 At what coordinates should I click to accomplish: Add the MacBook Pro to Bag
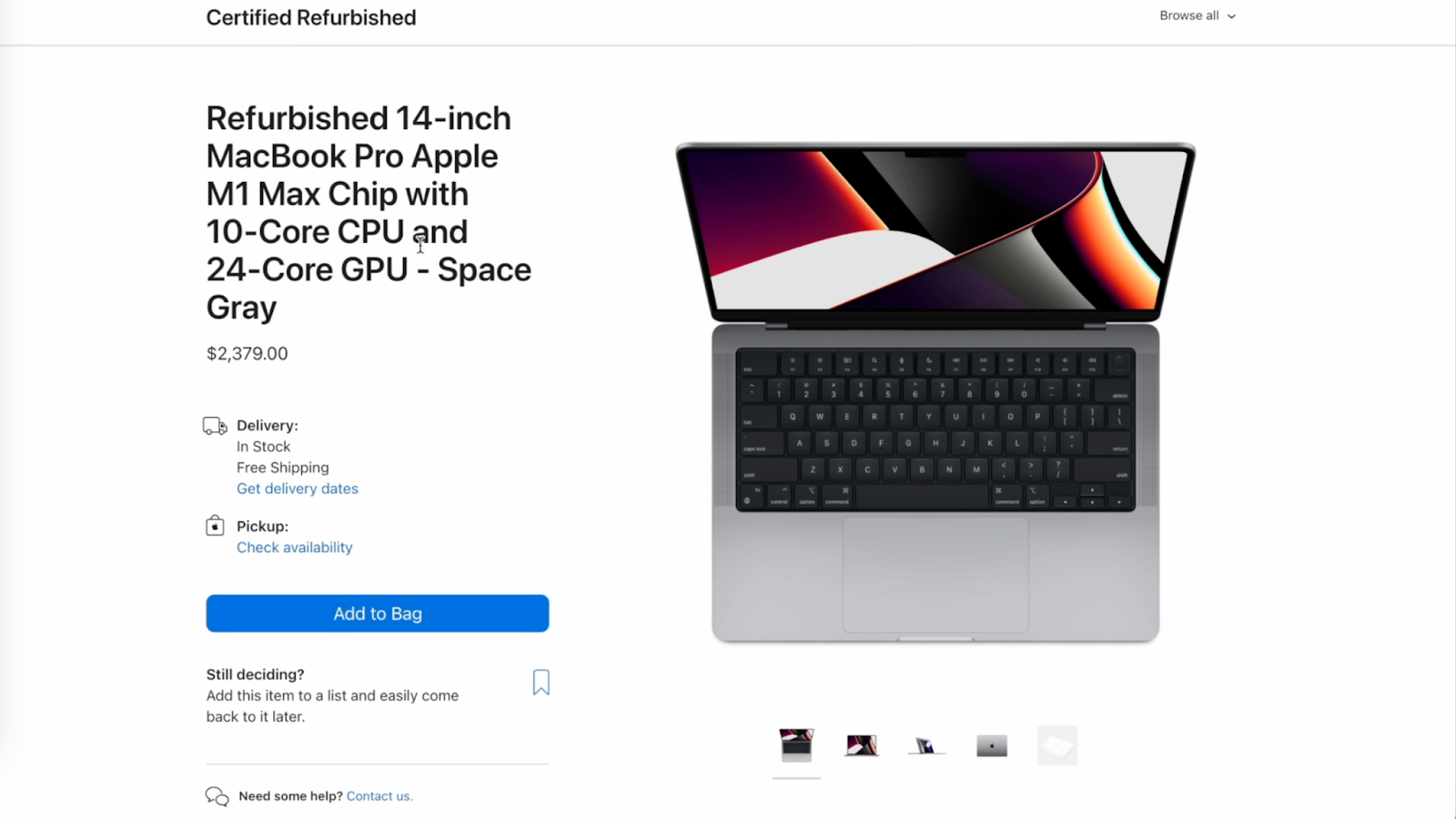(378, 613)
